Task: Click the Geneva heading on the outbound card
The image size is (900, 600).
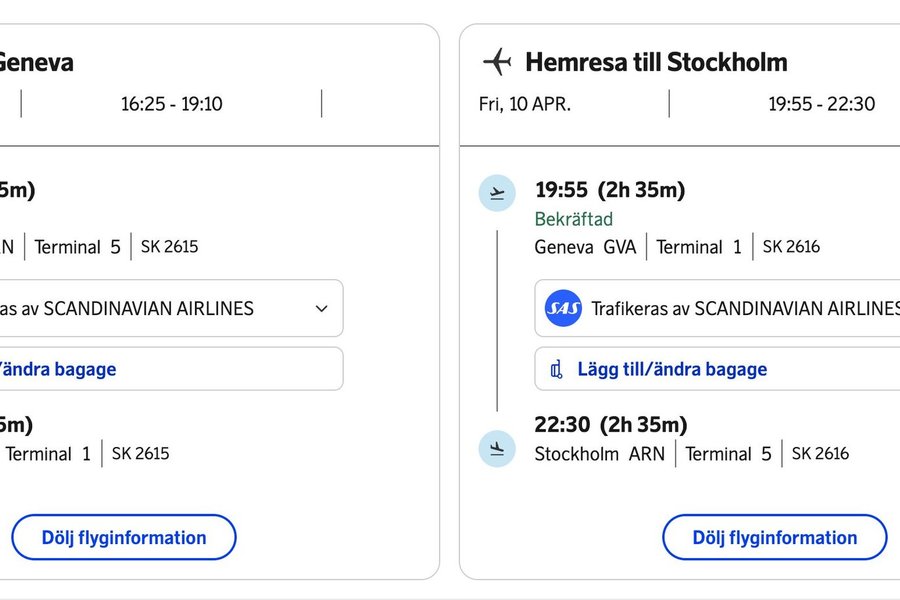Action: pyautogui.click(x=35, y=62)
